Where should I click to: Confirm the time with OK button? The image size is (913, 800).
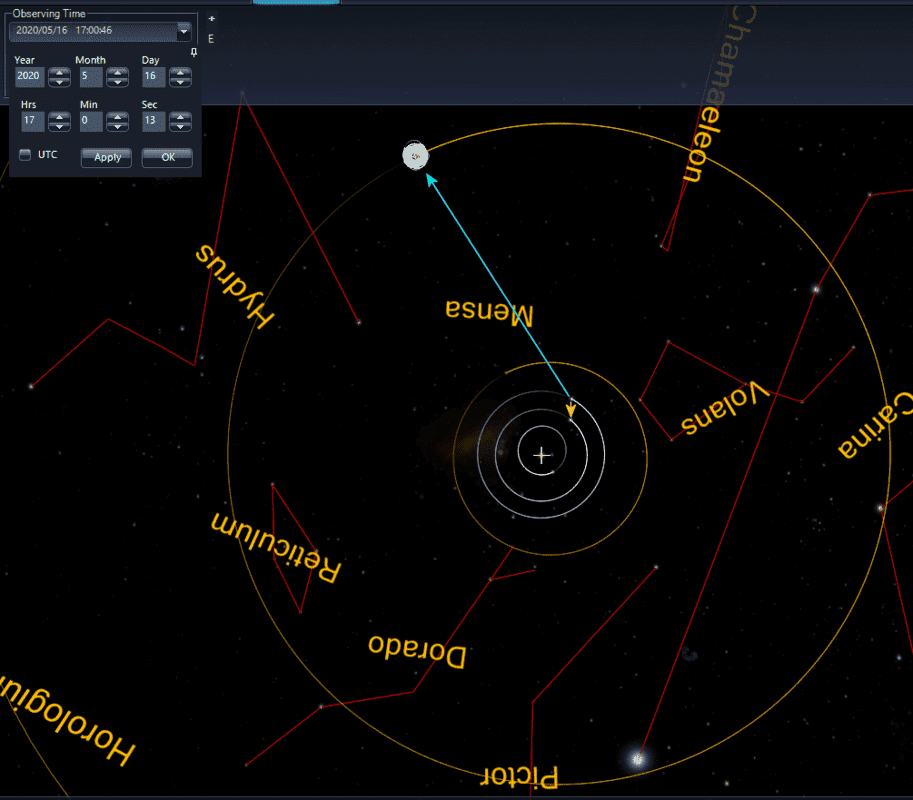tap(167, 157)
